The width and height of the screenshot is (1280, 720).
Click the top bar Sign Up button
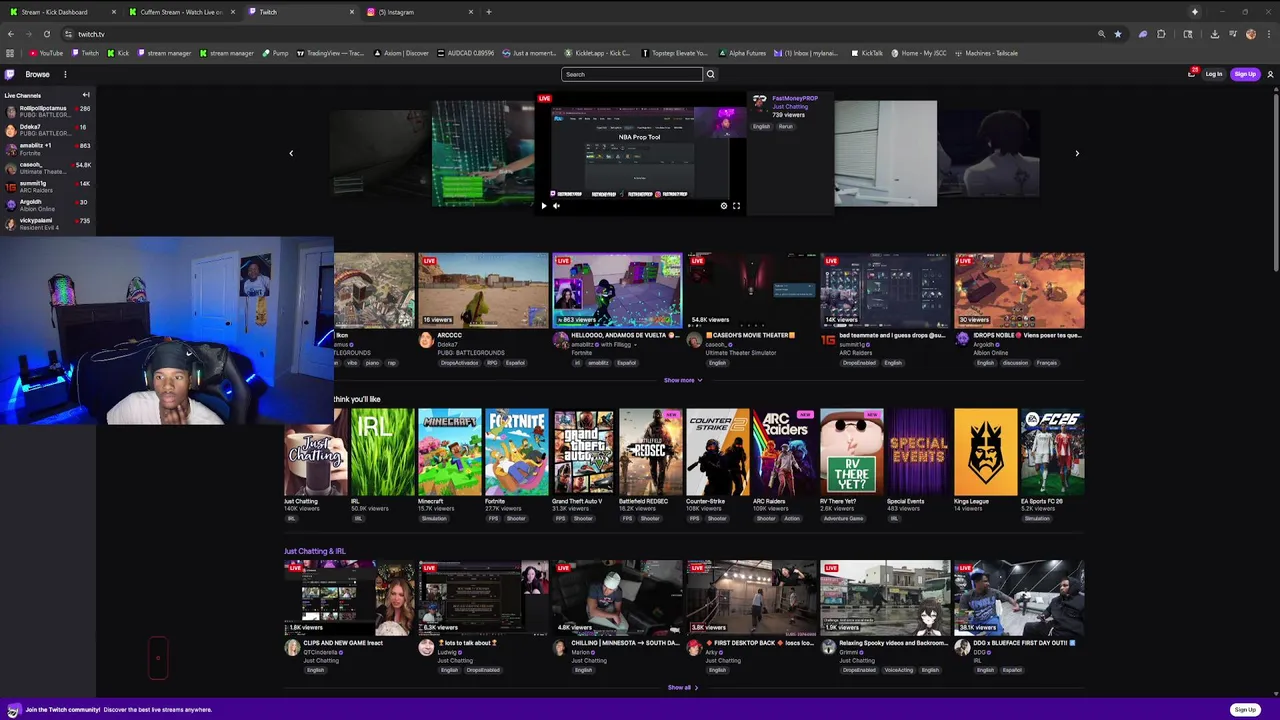[1245, 74]
